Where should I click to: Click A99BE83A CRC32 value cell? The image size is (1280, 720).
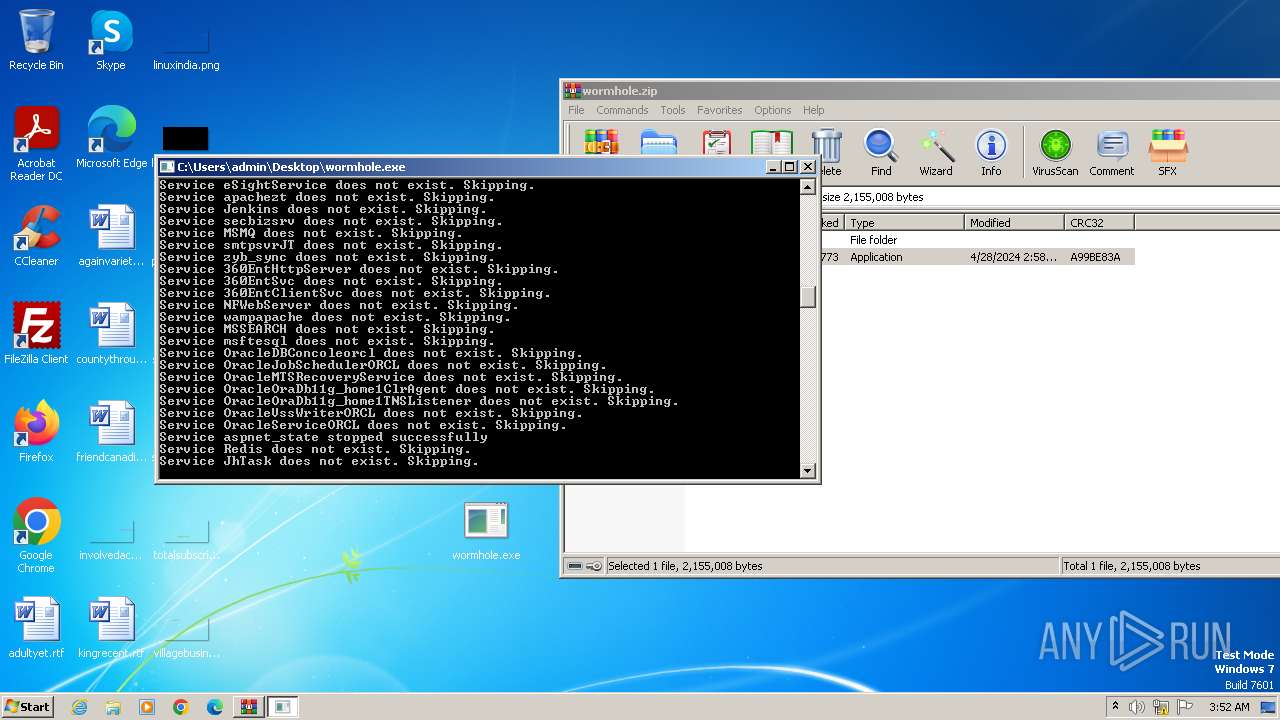click(1096, 257)
